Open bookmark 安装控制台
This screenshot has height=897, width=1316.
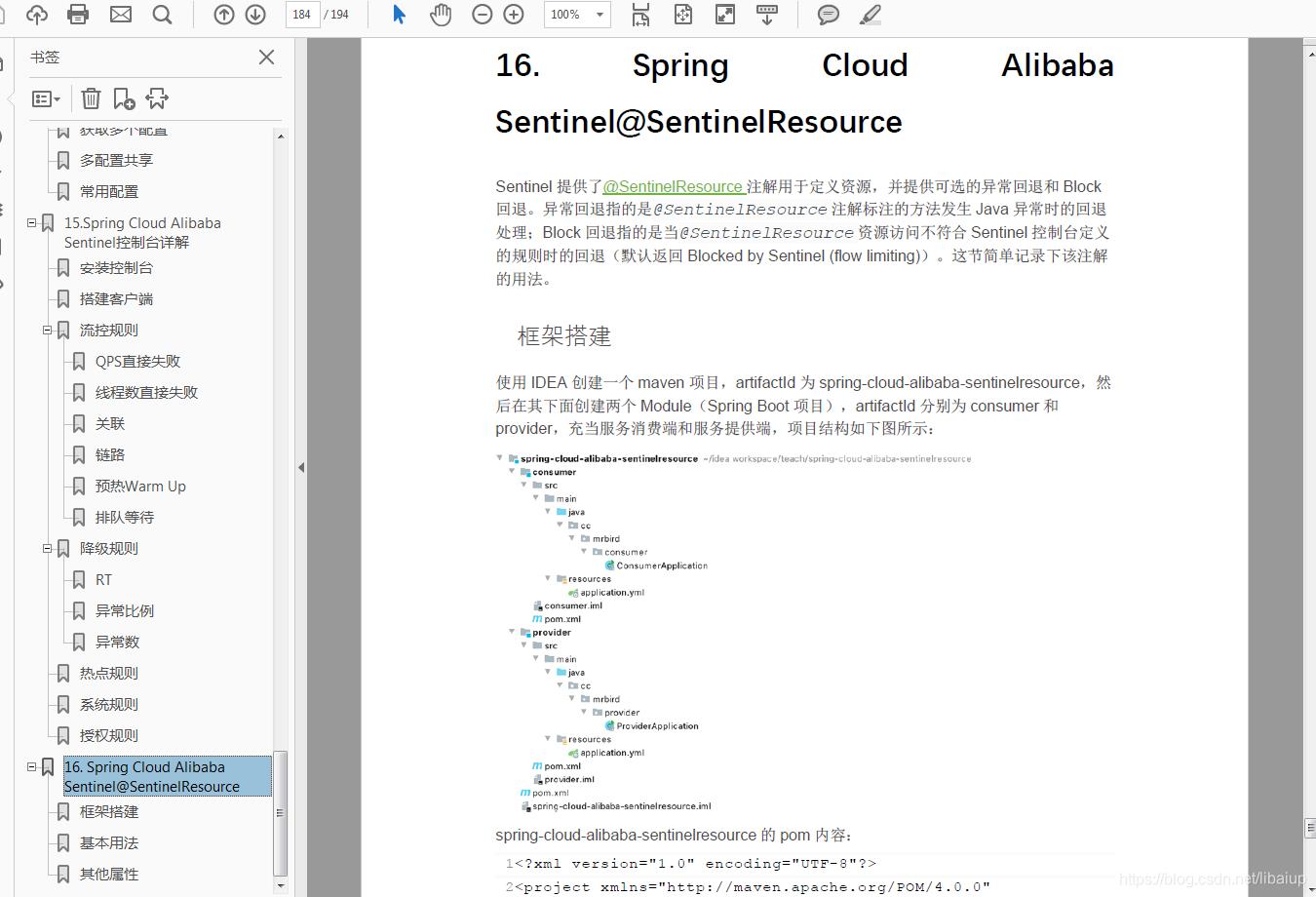(x=116, y=268)
